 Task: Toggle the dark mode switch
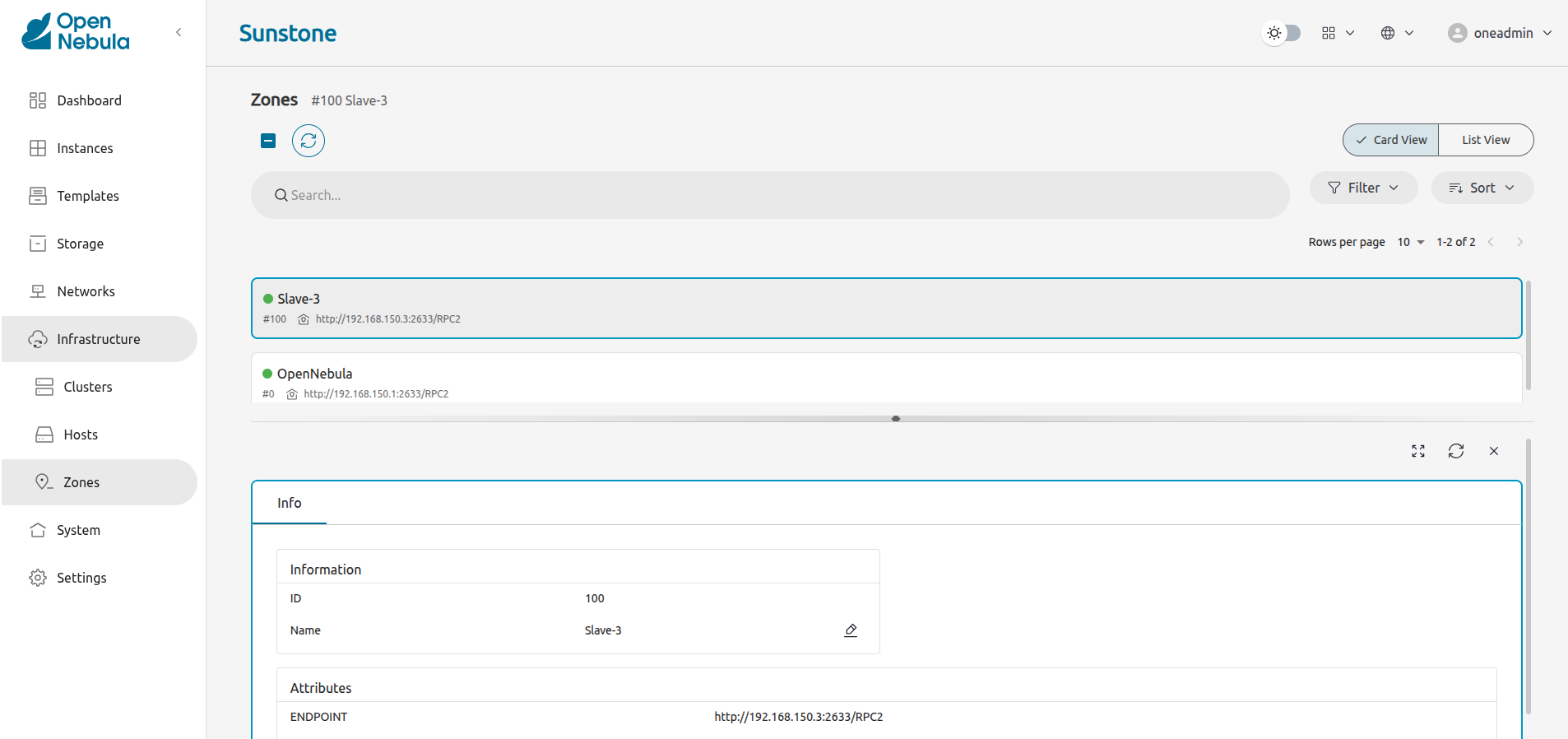(x=1282, y=33)
